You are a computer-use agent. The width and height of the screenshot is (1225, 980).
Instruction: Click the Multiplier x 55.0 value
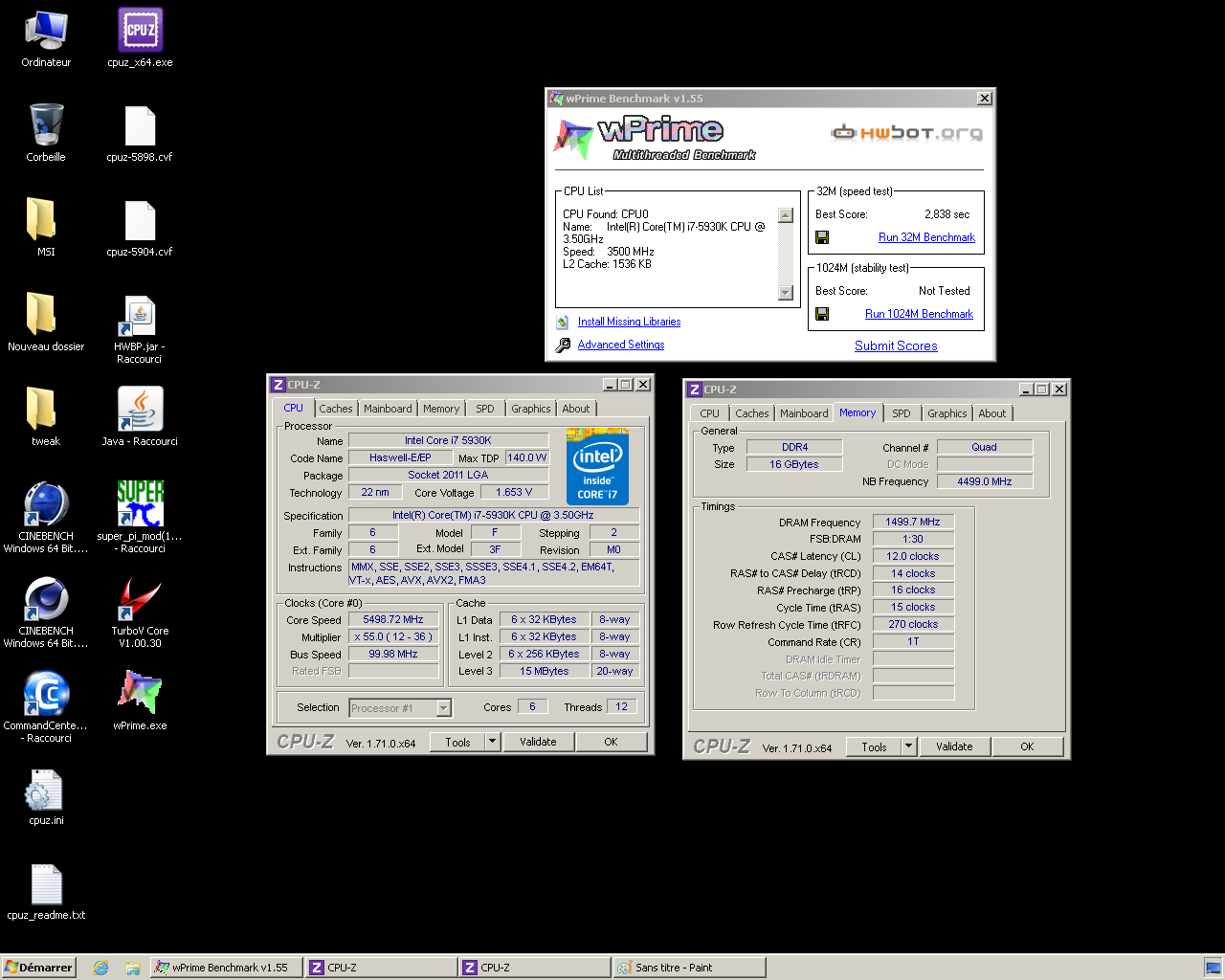point(393,636)
